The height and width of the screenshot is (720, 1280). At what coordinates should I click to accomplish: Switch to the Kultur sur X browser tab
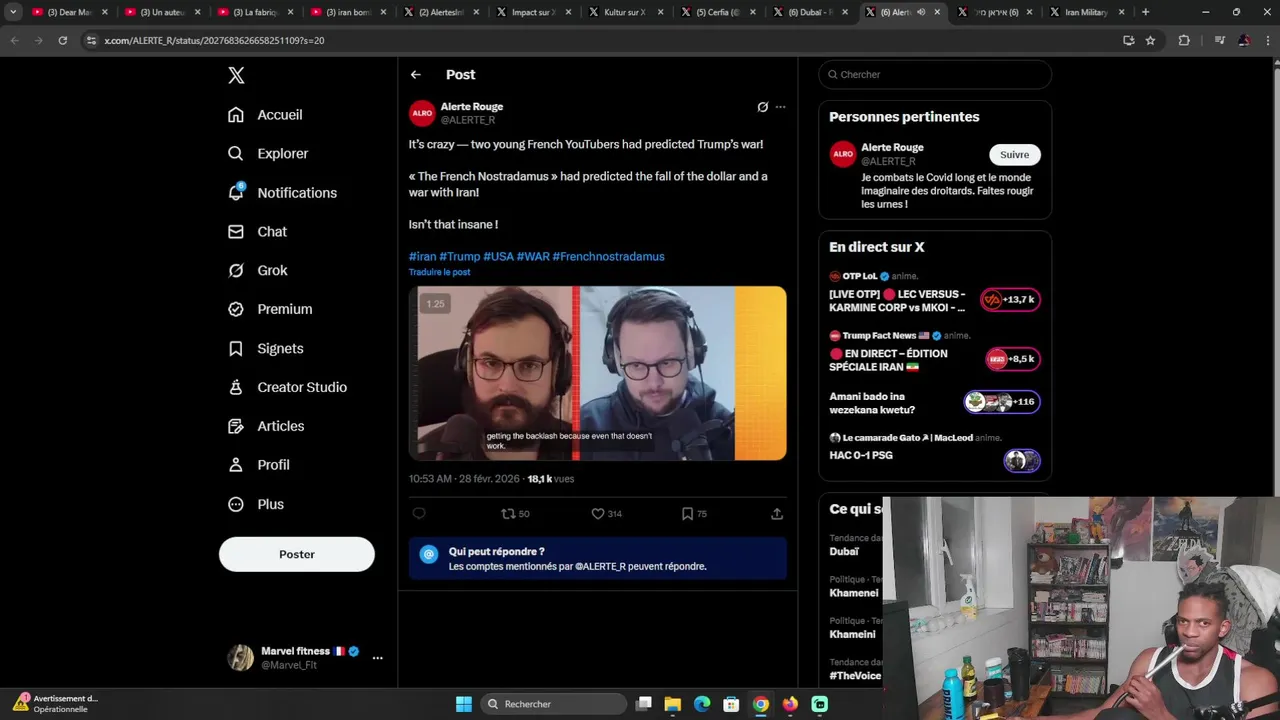click(x=625, y=12)
